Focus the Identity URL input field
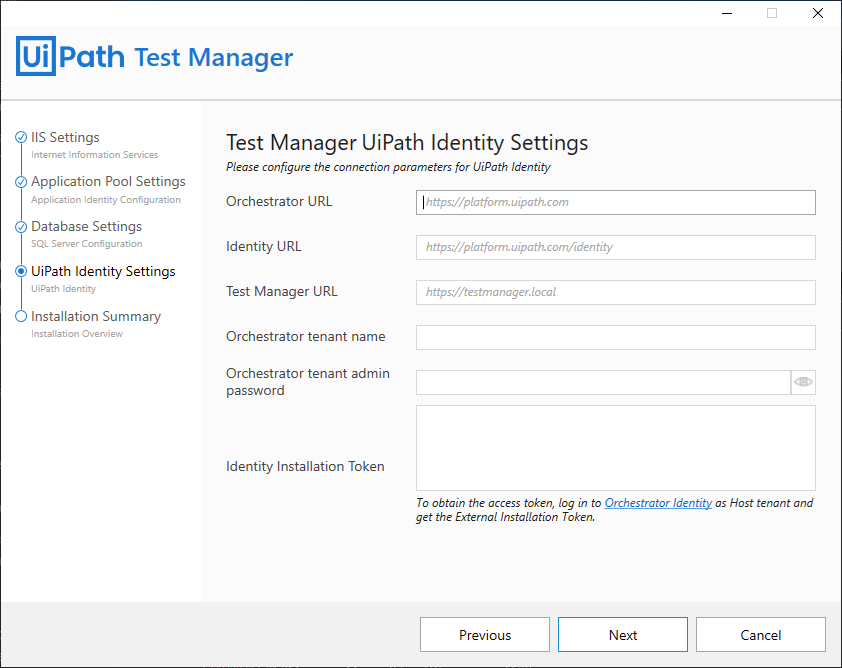 (615, 247)
